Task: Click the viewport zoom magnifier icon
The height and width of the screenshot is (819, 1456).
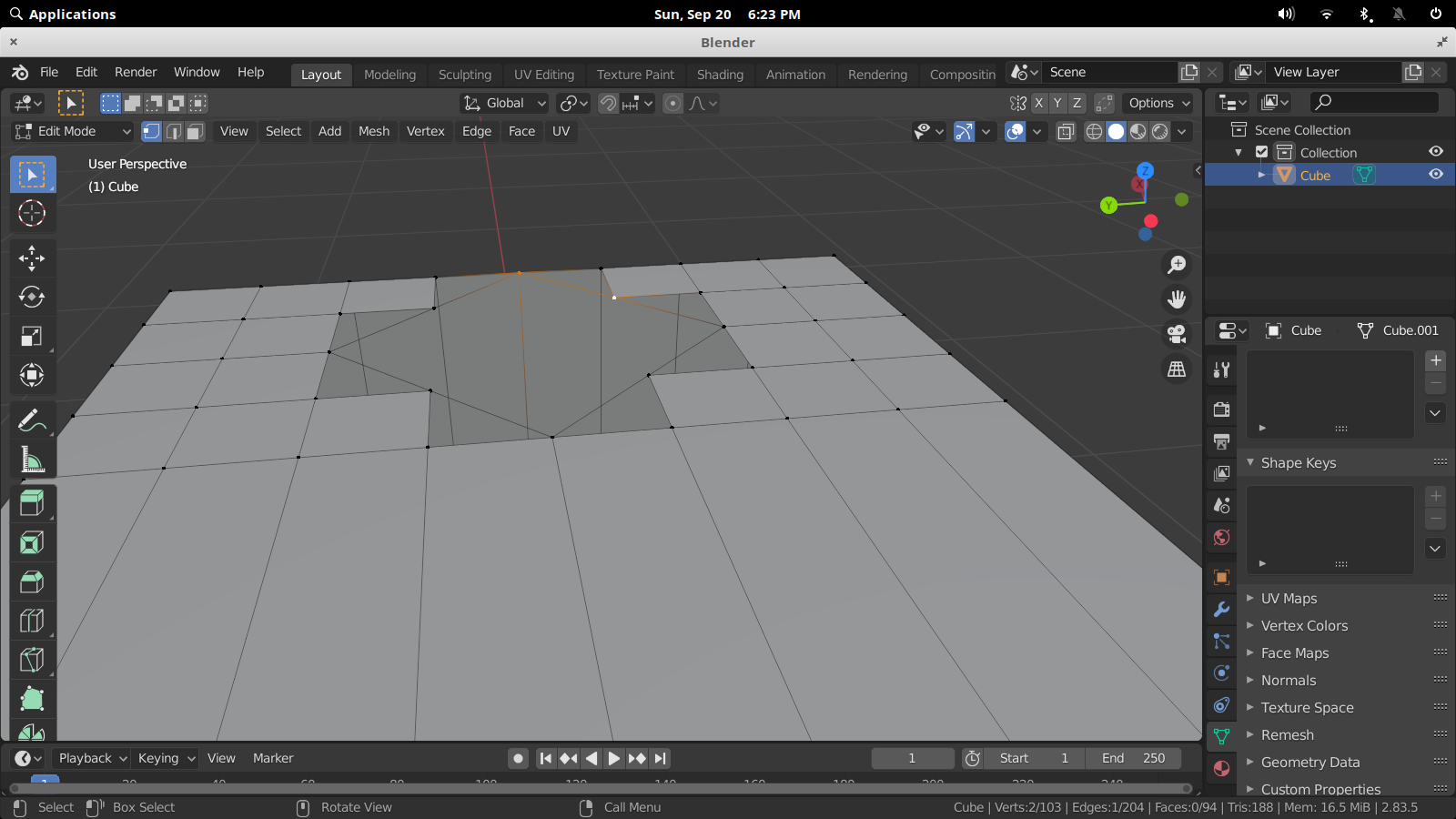Action: tap(1177, 265)
